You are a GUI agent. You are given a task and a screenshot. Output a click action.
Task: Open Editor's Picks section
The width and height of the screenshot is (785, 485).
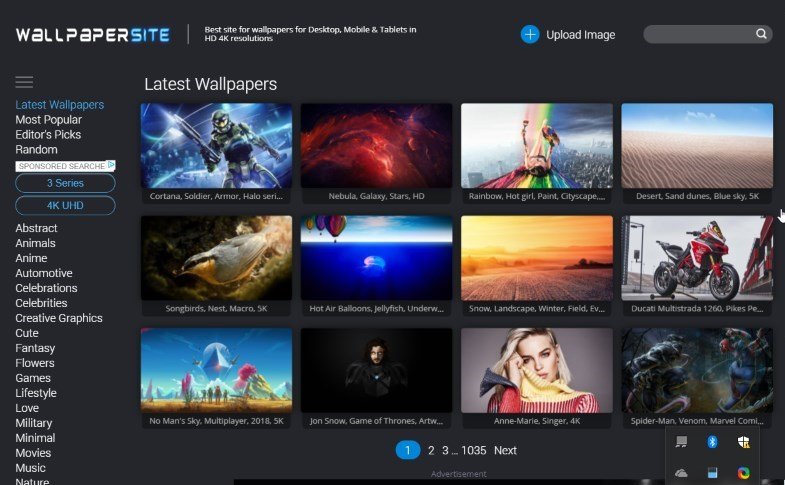[x=48, y=135]
